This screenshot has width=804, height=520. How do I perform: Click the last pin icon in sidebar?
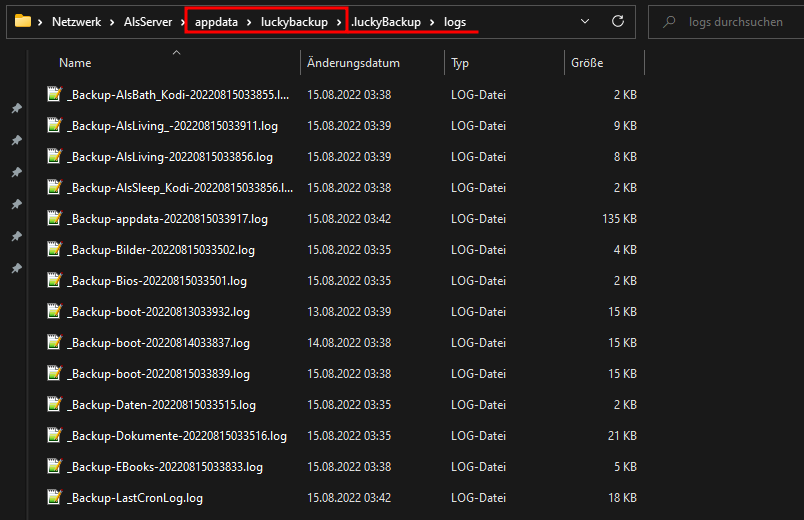pyautogui.click(x=17, y=268)
